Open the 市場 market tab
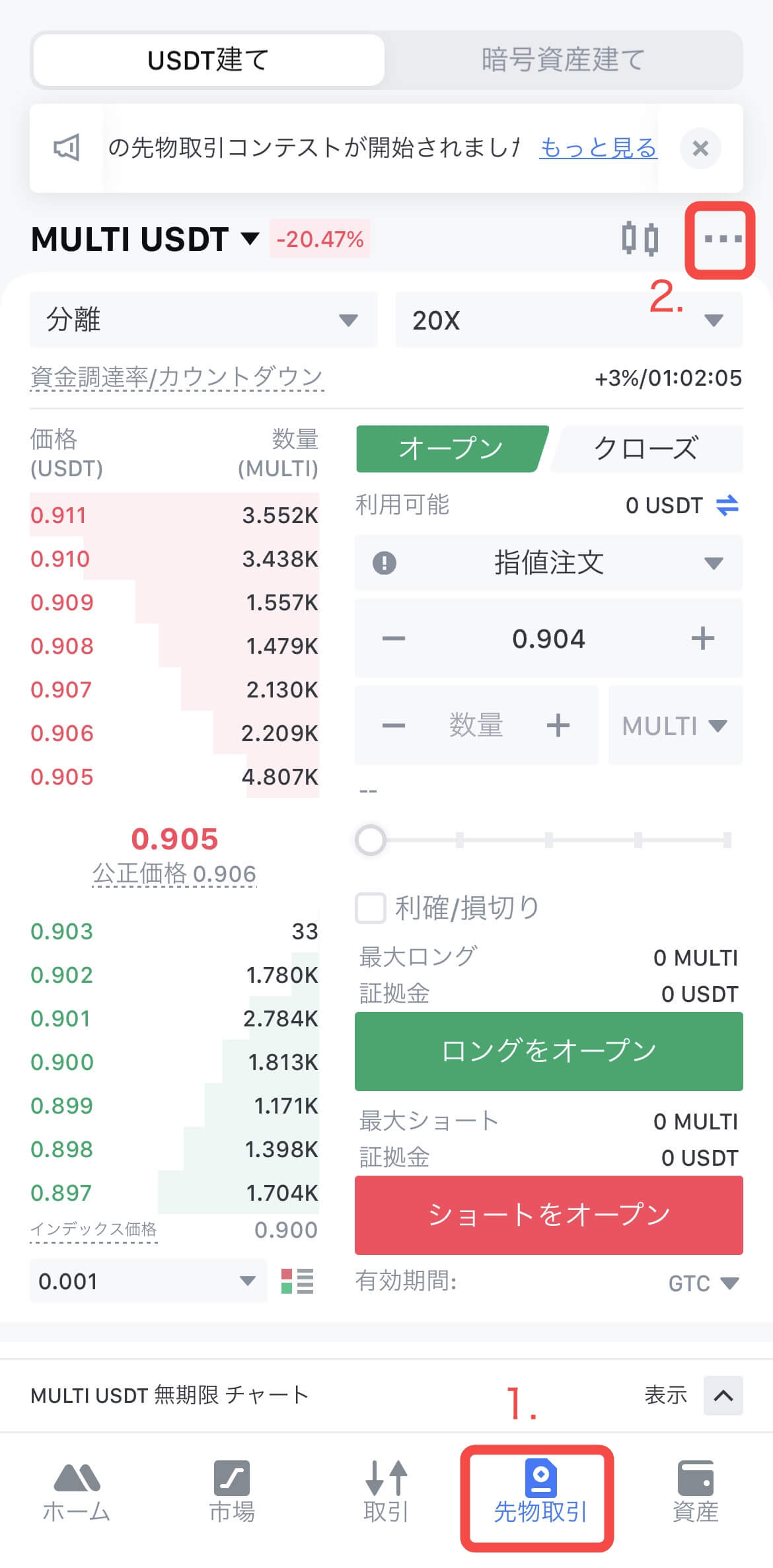This screenshot has width=773, height=1568. [232, 1494]
